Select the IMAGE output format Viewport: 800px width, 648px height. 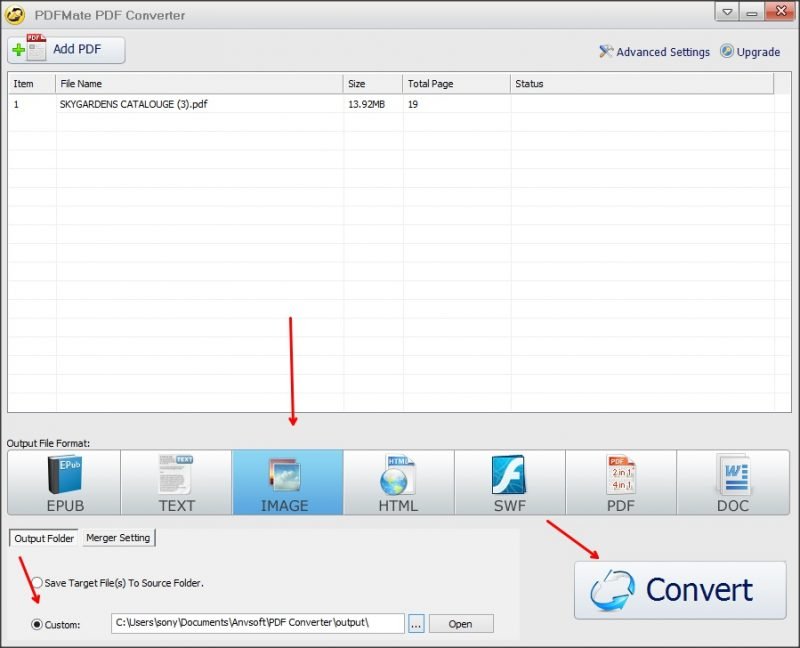(x=288, y=483)
